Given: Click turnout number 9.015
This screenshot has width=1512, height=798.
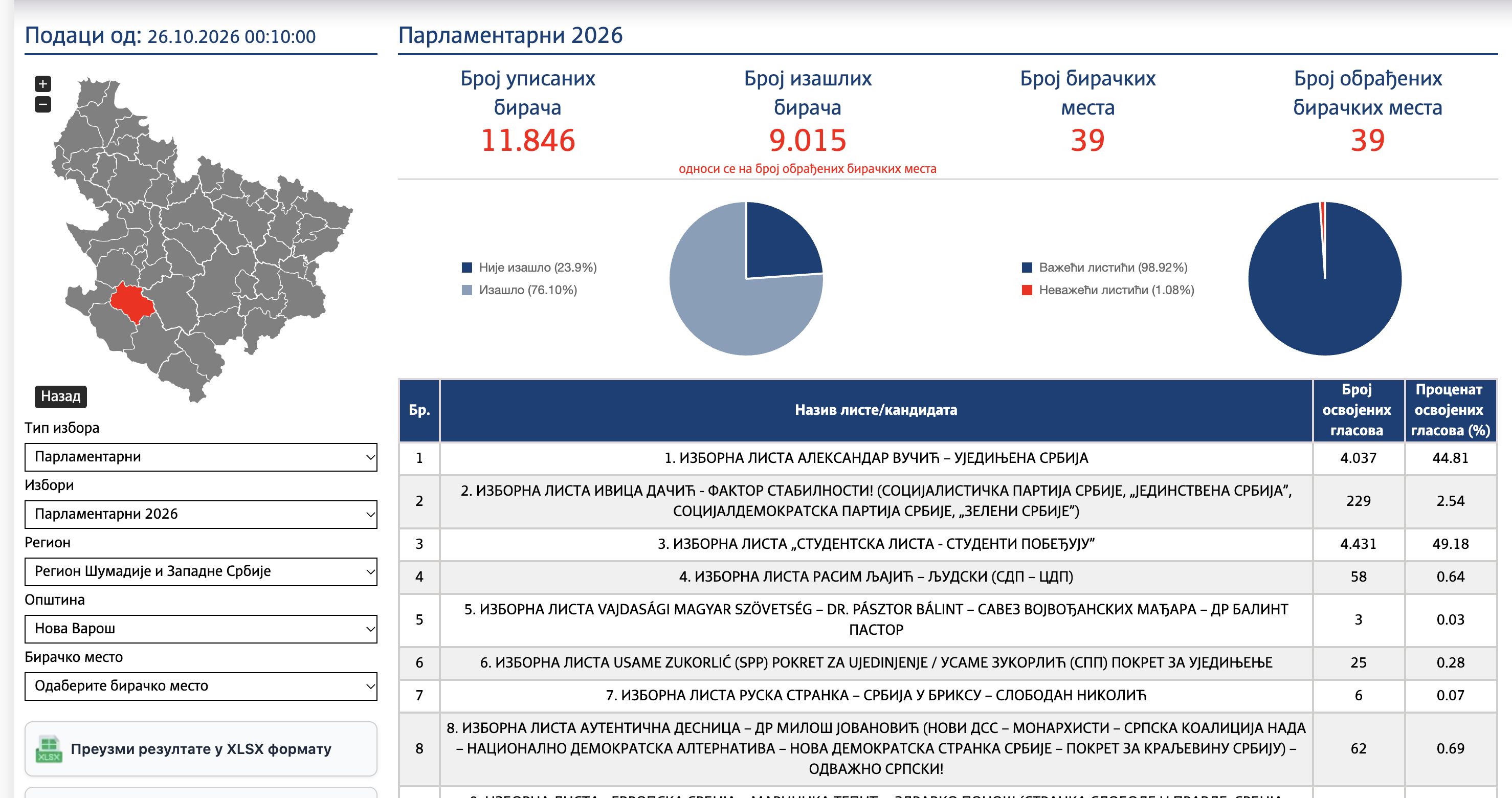Looking at the screenshot, I should click(808, 140).
